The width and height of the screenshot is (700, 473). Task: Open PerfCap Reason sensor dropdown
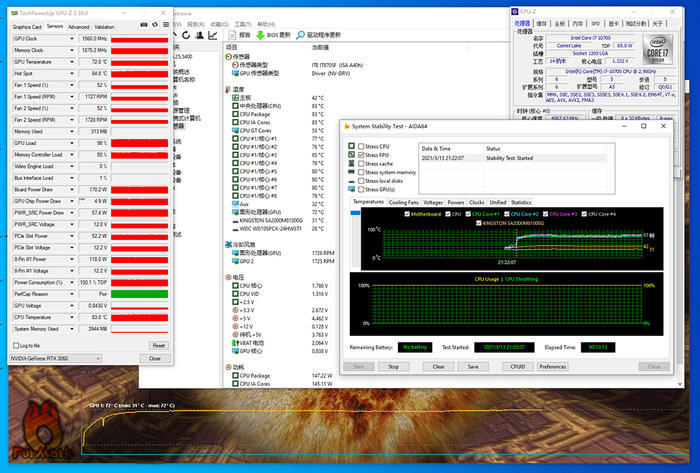coord(71,294)
